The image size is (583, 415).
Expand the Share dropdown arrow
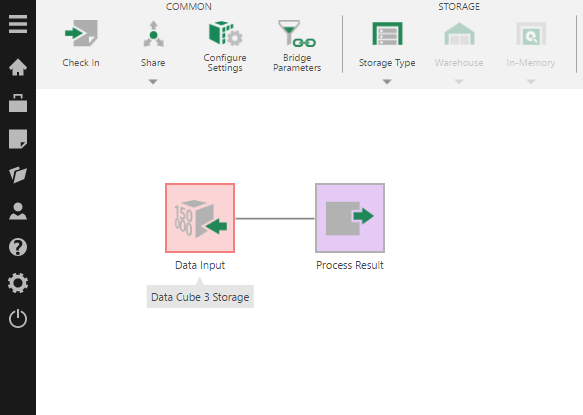(153, 81)
